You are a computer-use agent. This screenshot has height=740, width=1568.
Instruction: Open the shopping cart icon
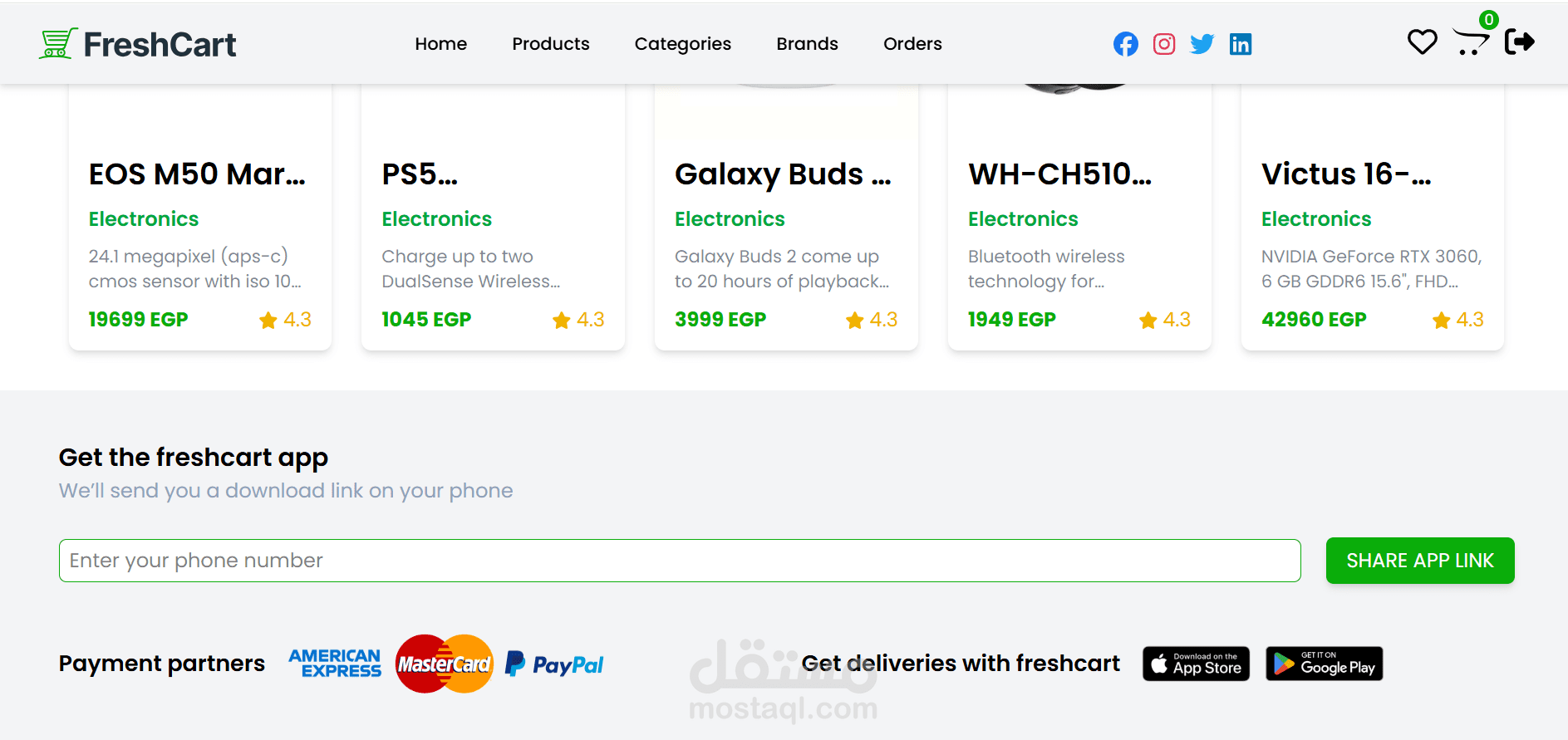pos(1471,42)
